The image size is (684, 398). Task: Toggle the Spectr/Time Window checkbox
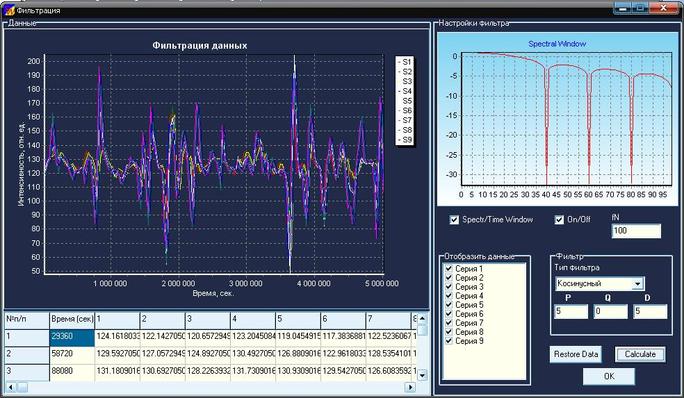tap(454, 220)
